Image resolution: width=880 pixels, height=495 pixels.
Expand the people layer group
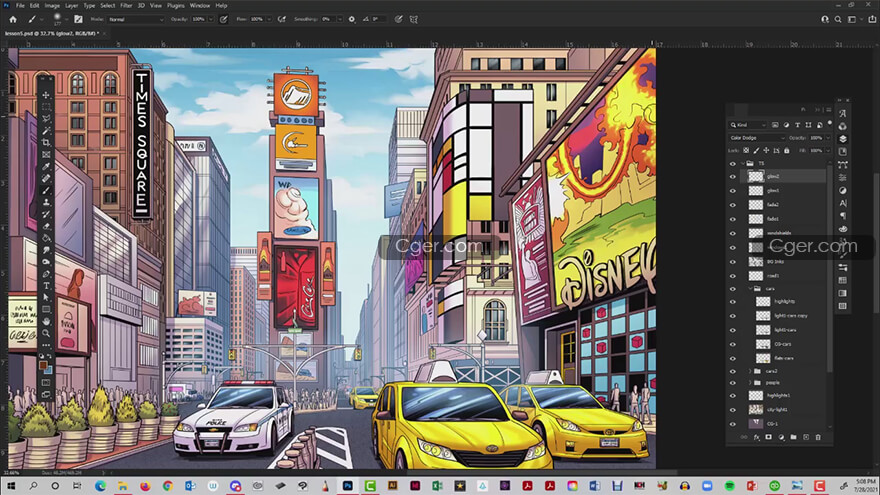tap(750, 383)
